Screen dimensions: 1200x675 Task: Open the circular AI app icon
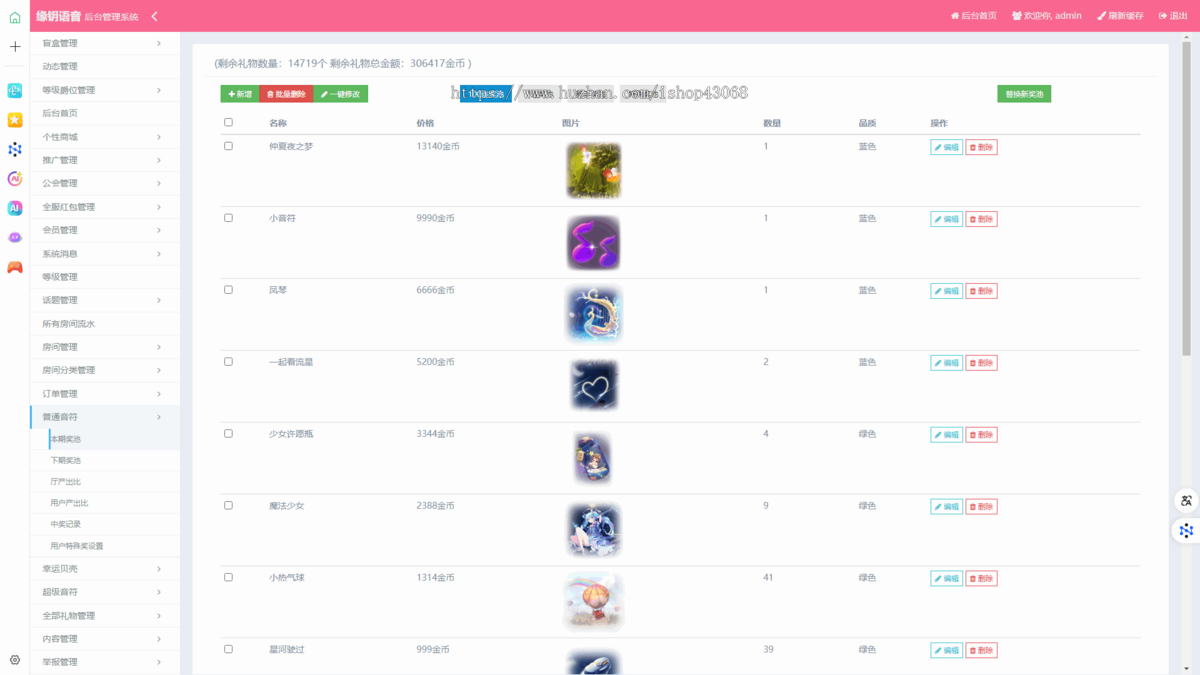[15, 179]
